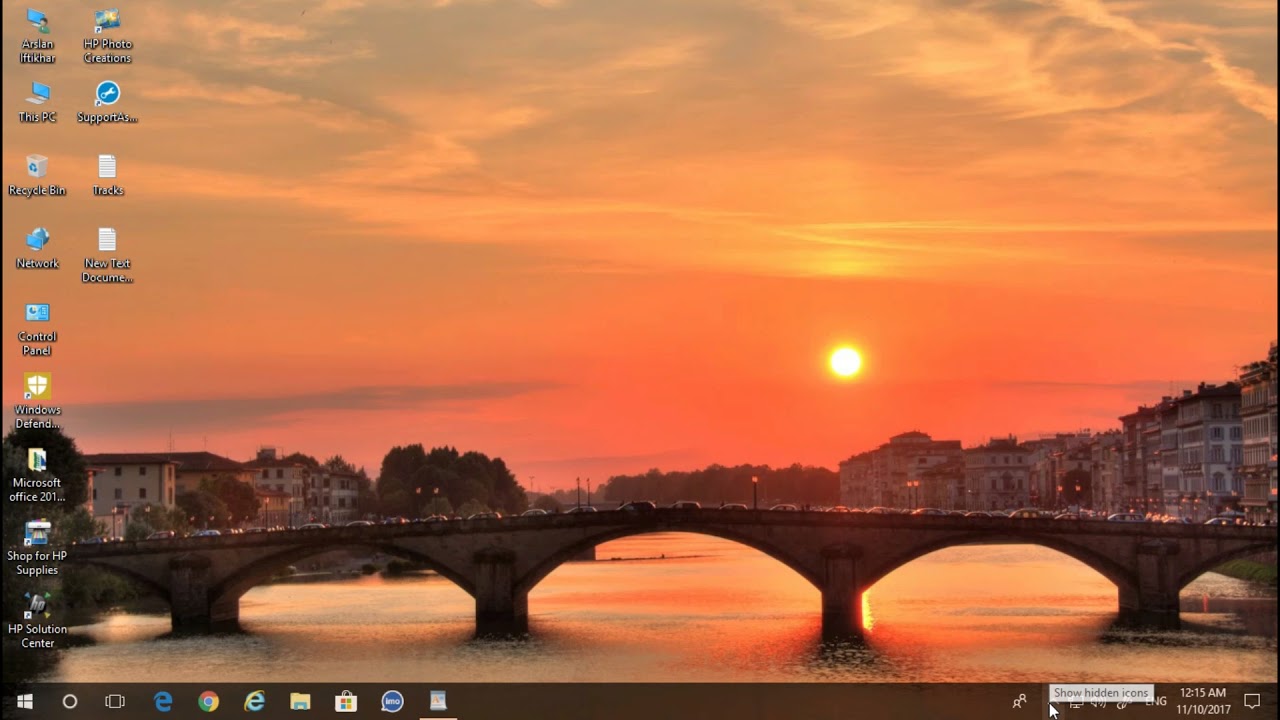
Task: Select the HP Solution Center icon
Action: point(37,621)
